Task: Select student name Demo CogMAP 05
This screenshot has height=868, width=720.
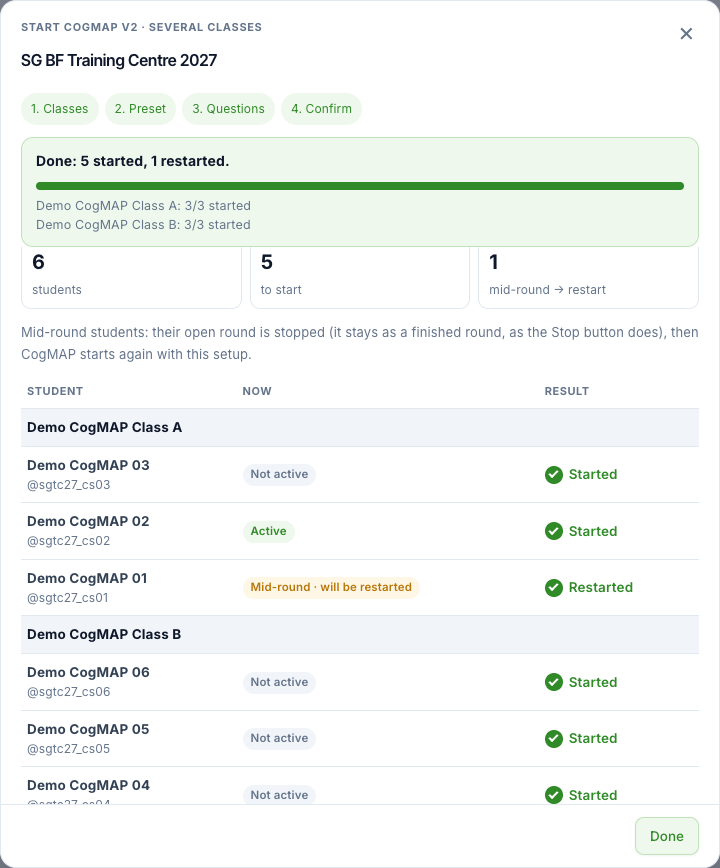Action: tap(88, 729)
